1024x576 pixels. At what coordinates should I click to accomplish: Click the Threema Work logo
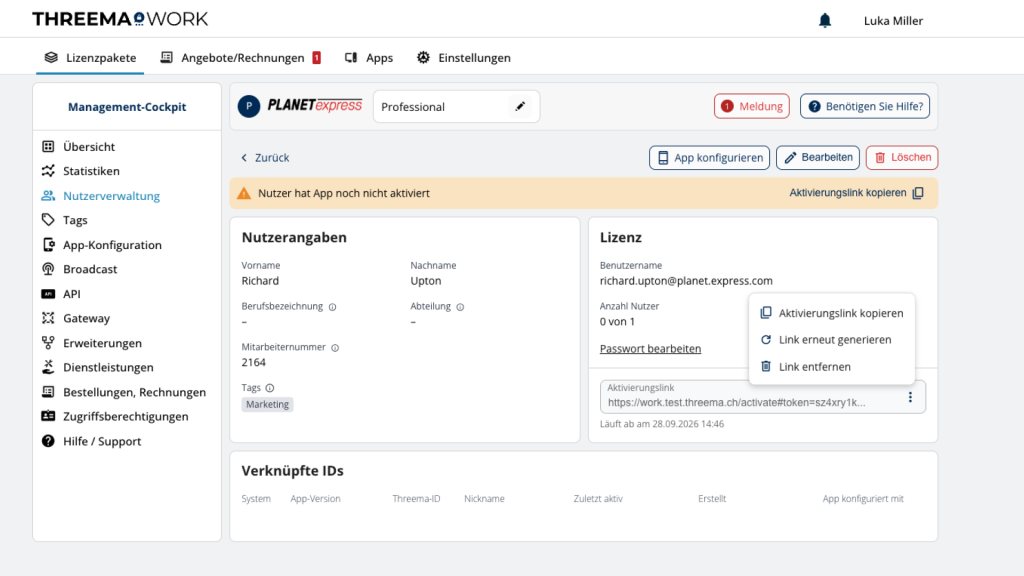pos(120,19)
